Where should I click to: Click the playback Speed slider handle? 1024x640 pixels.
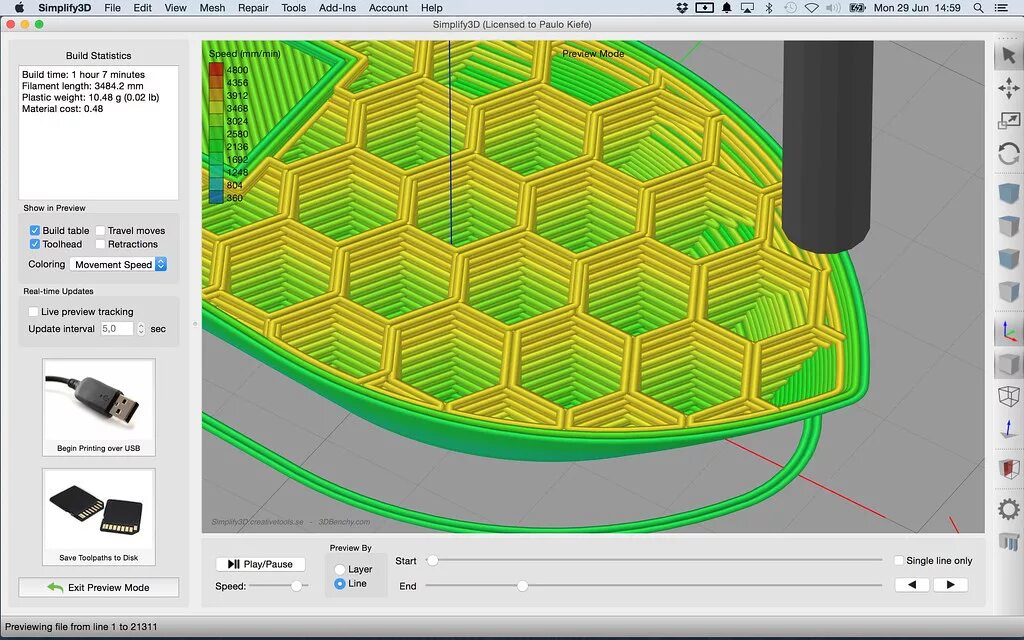click(296, 586)
